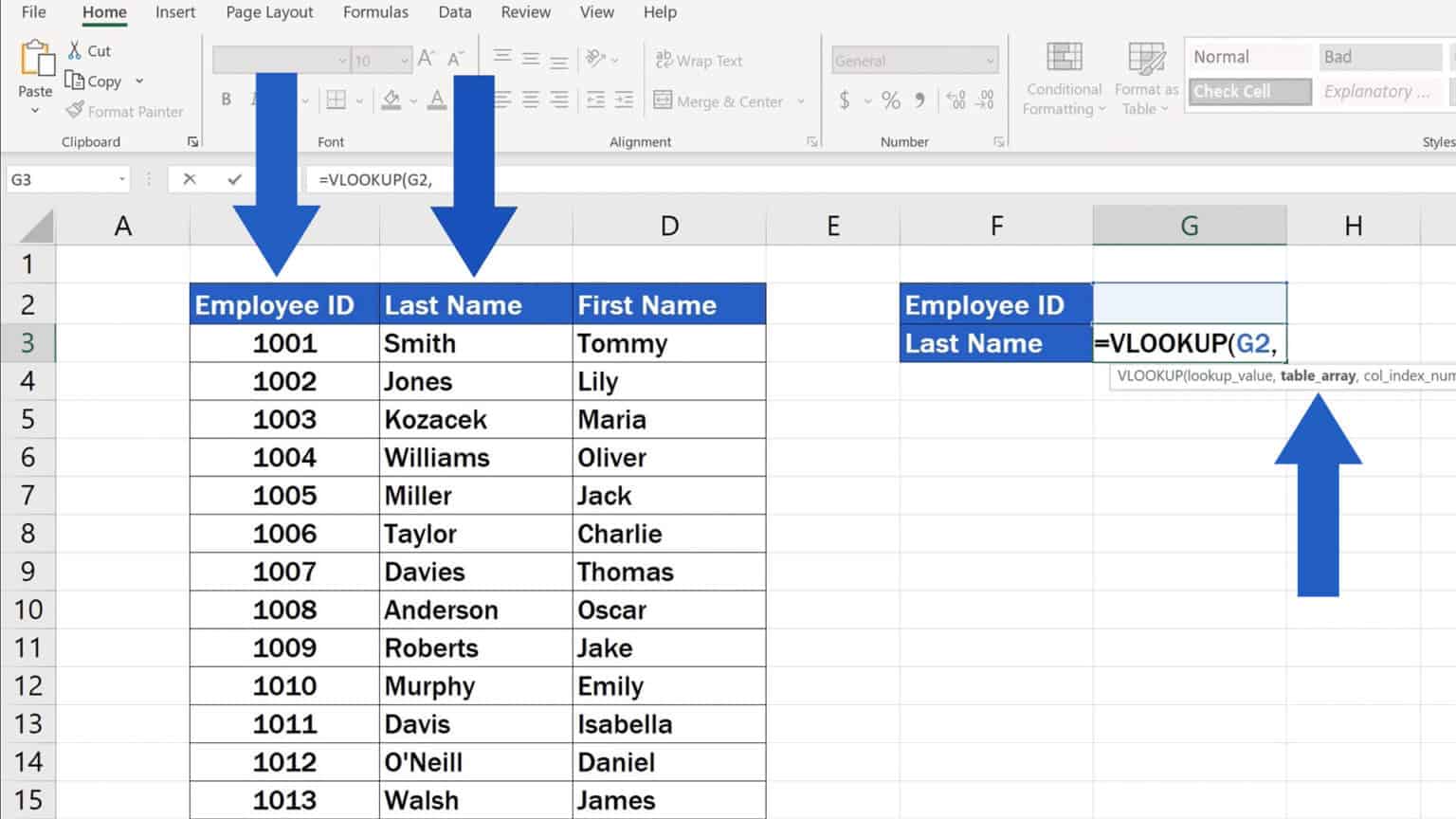The height and width of the screenshot is (819, 1456).
Task: Open the Conditional Formatting menu
Action: [1063, 79]
